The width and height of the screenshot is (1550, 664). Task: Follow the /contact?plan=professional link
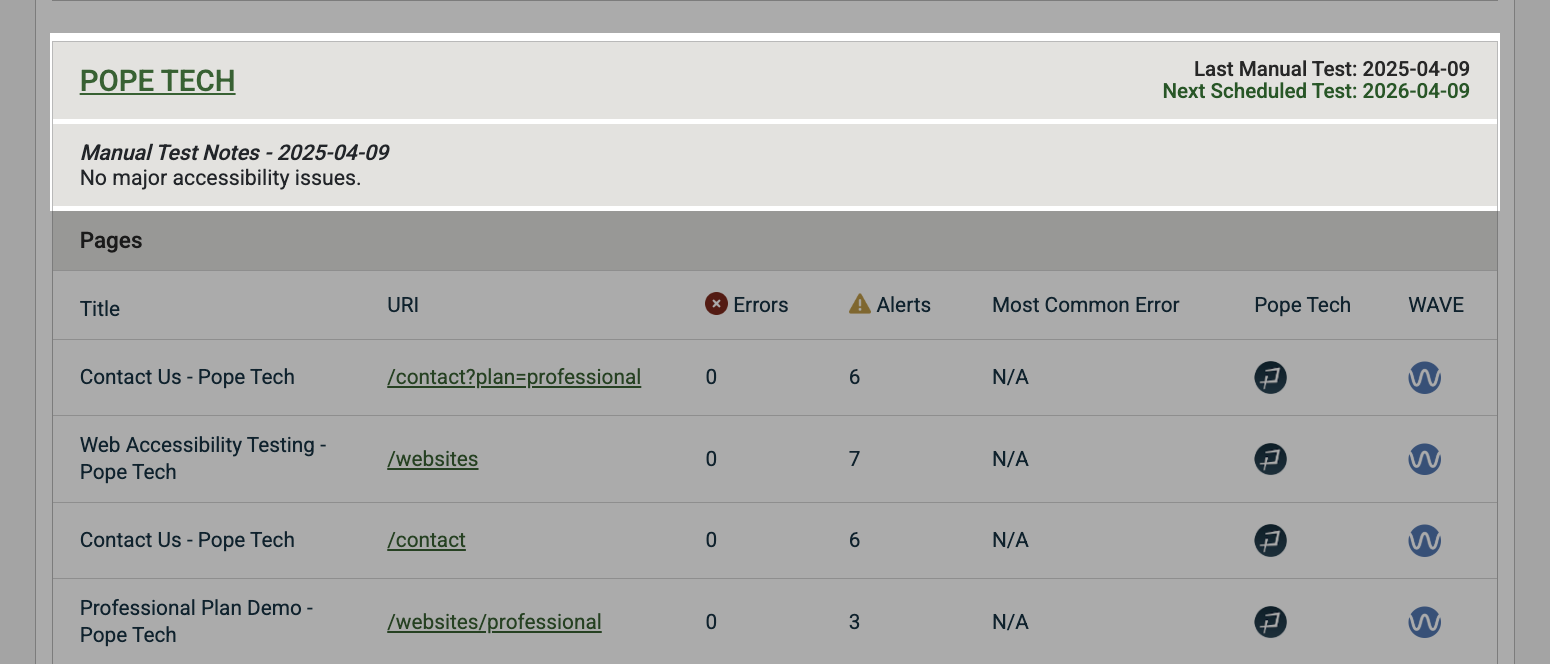click(x=514, y=377)
